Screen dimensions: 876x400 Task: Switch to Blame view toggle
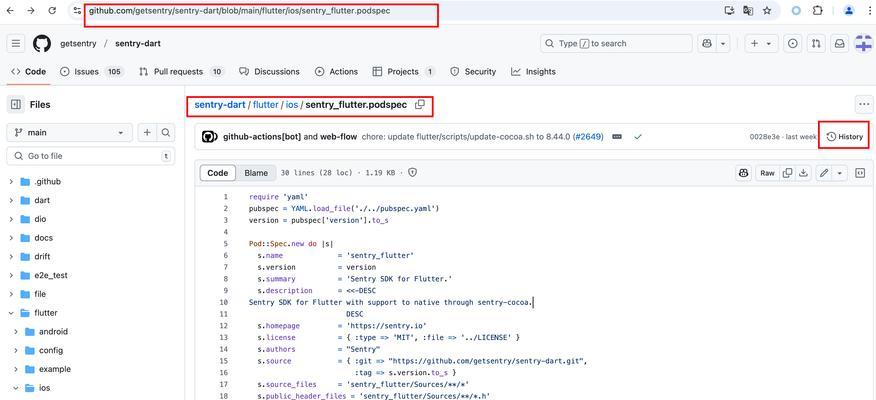pyautogui.click(x=256, y=173)
